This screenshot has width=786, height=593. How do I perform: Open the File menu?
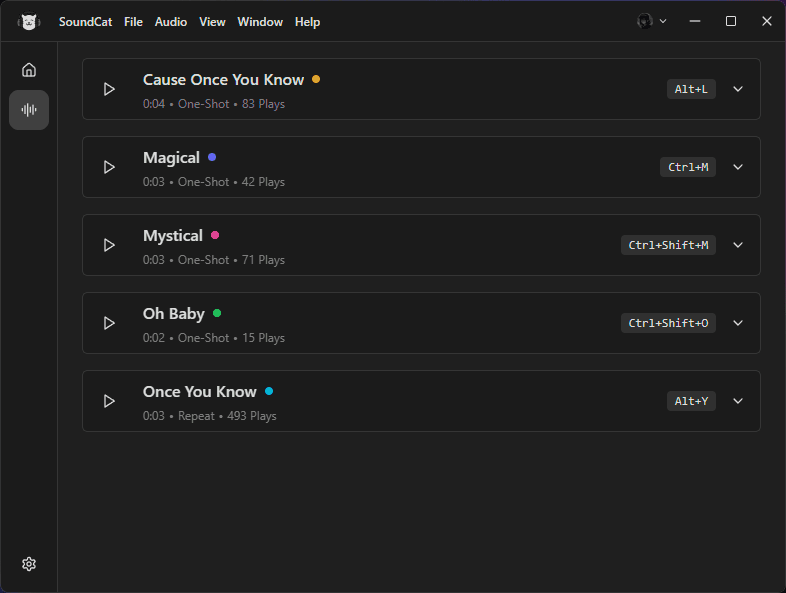click(133, 22)
